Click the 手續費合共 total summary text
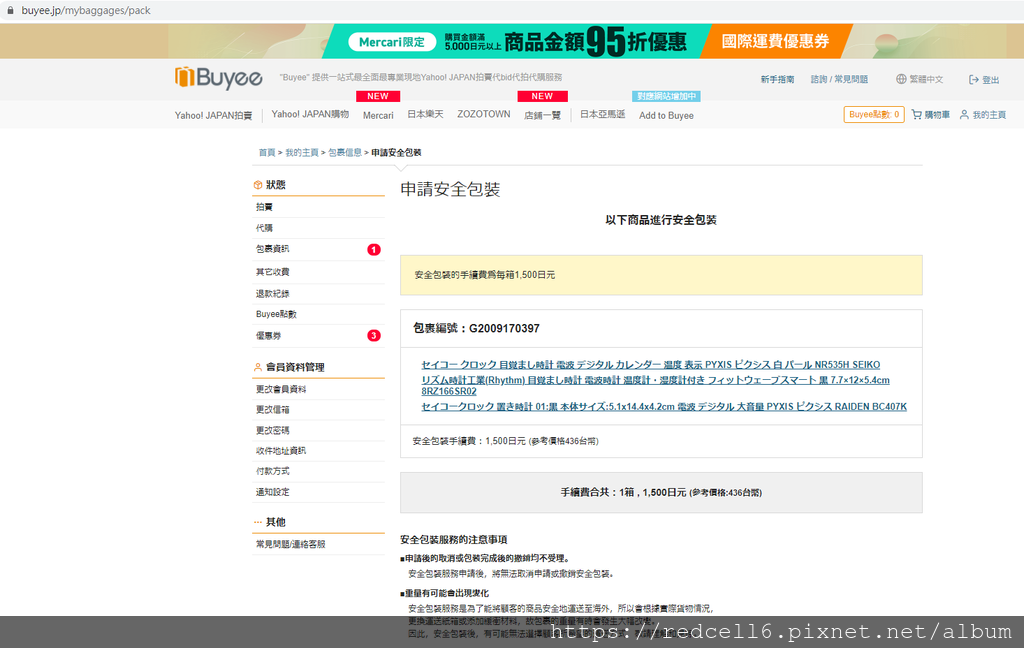The height and width of the screenshot is (648, 1024). point(661,493)
